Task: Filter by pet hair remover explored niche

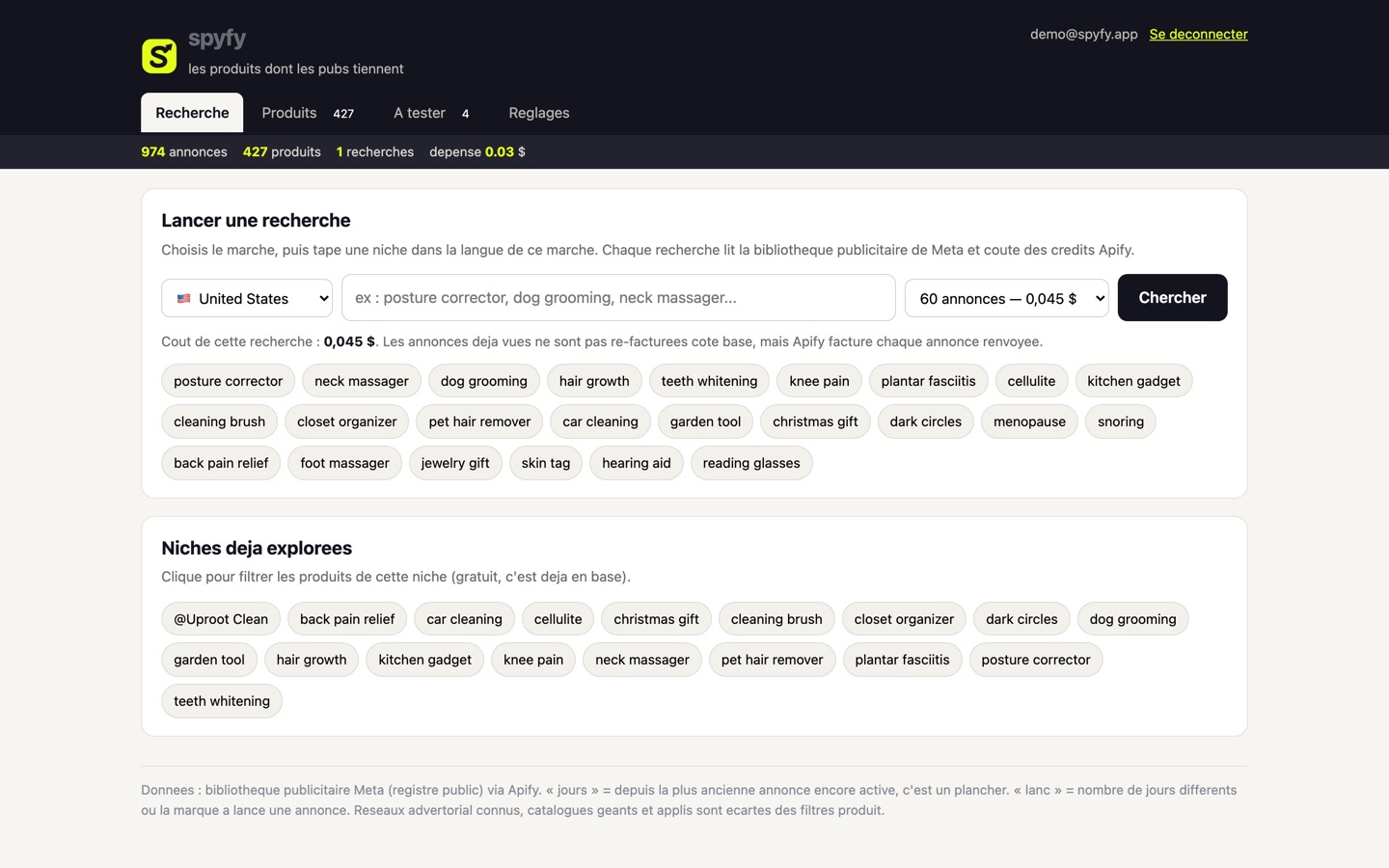Action: click(x=772, y=660)
